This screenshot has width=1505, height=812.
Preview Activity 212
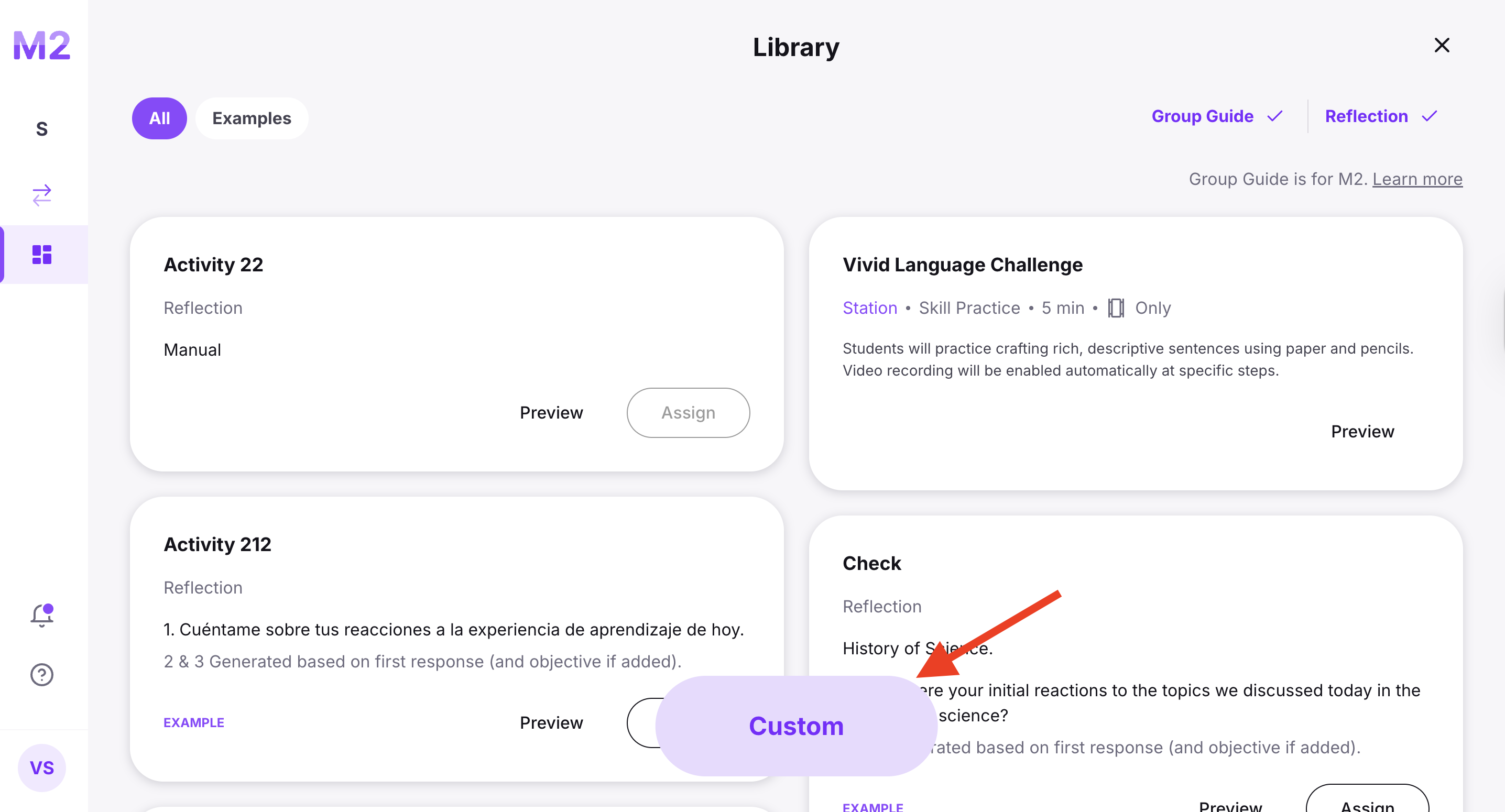pos(551,722)
